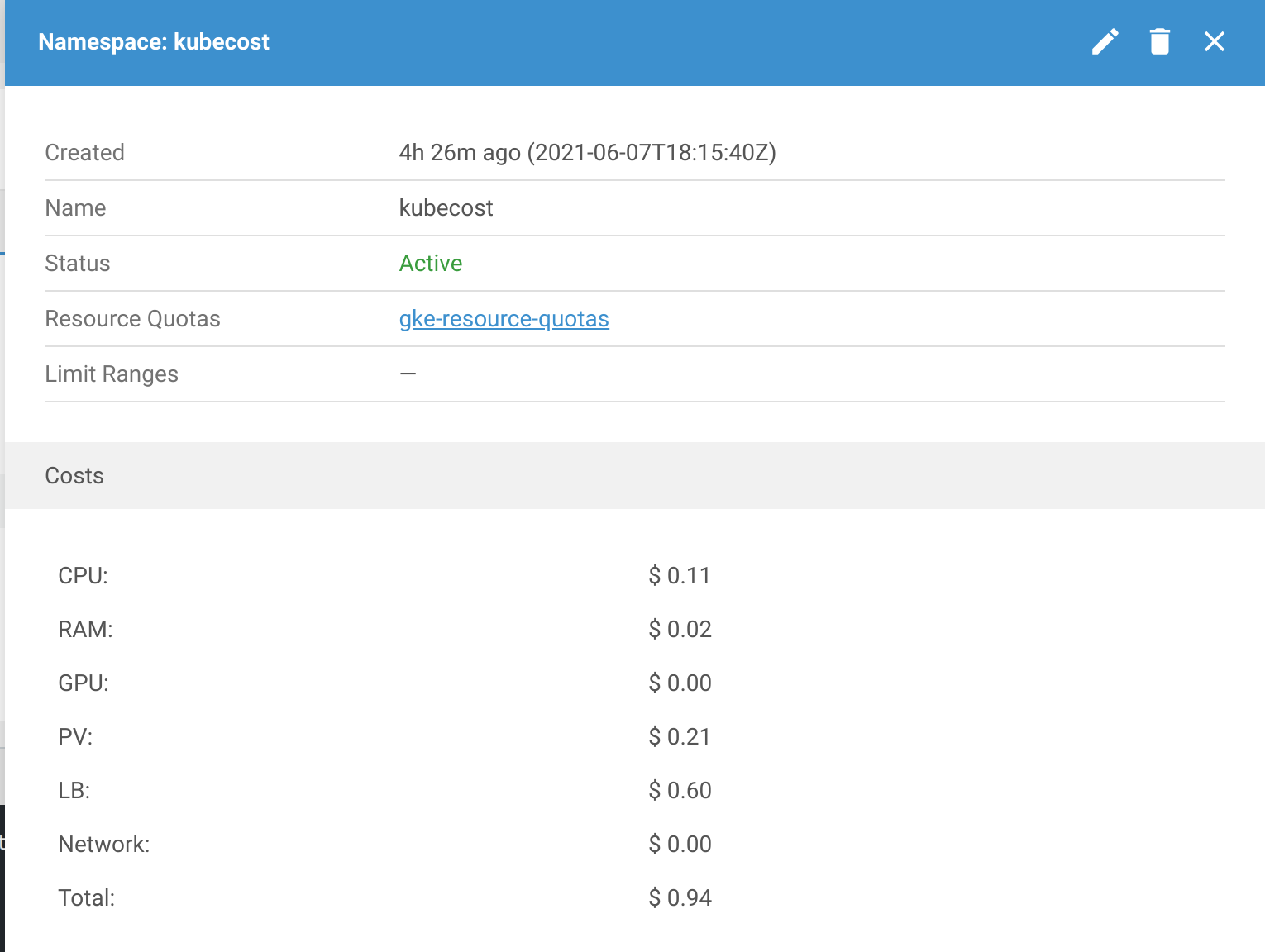
Task: Click the GPU: label
Action: (84, 683)
